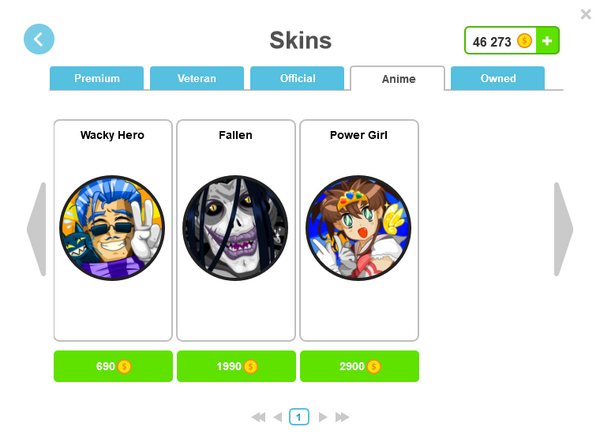Go to the next pagination page
The image size is (600, 442).
323,417
